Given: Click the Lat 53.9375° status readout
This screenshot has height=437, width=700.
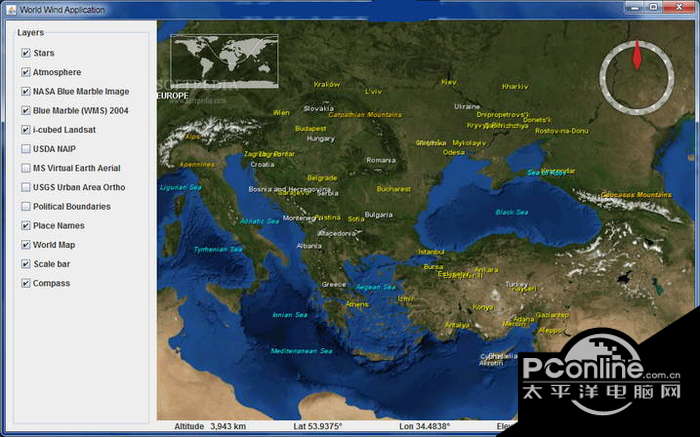Looking at the screenshot, I should [318, 426].
